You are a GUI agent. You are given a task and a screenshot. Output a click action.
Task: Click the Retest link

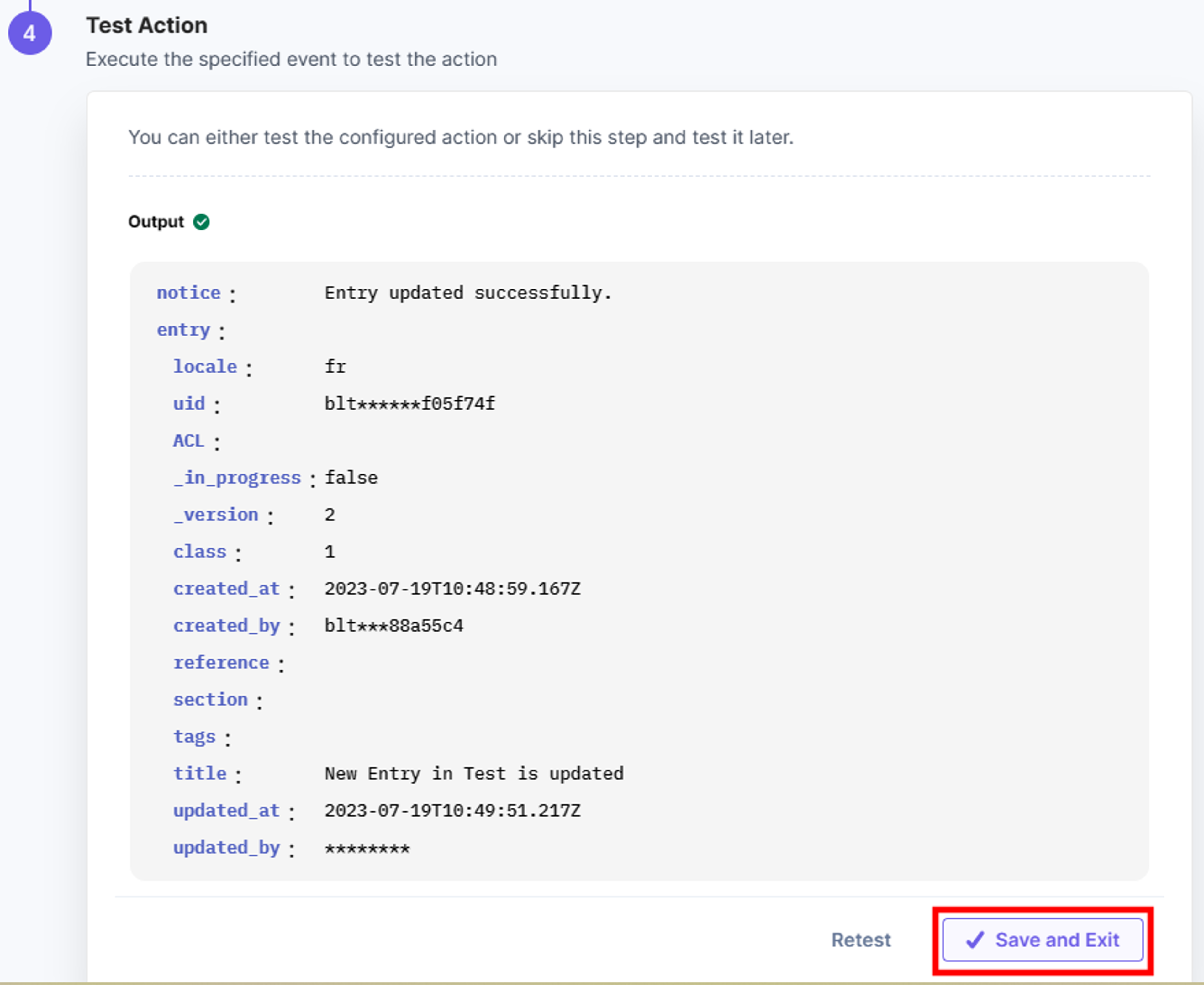[x=861, y=940]
